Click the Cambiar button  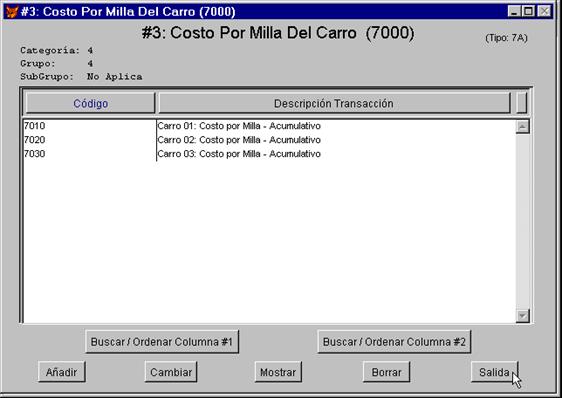[171, 372]
